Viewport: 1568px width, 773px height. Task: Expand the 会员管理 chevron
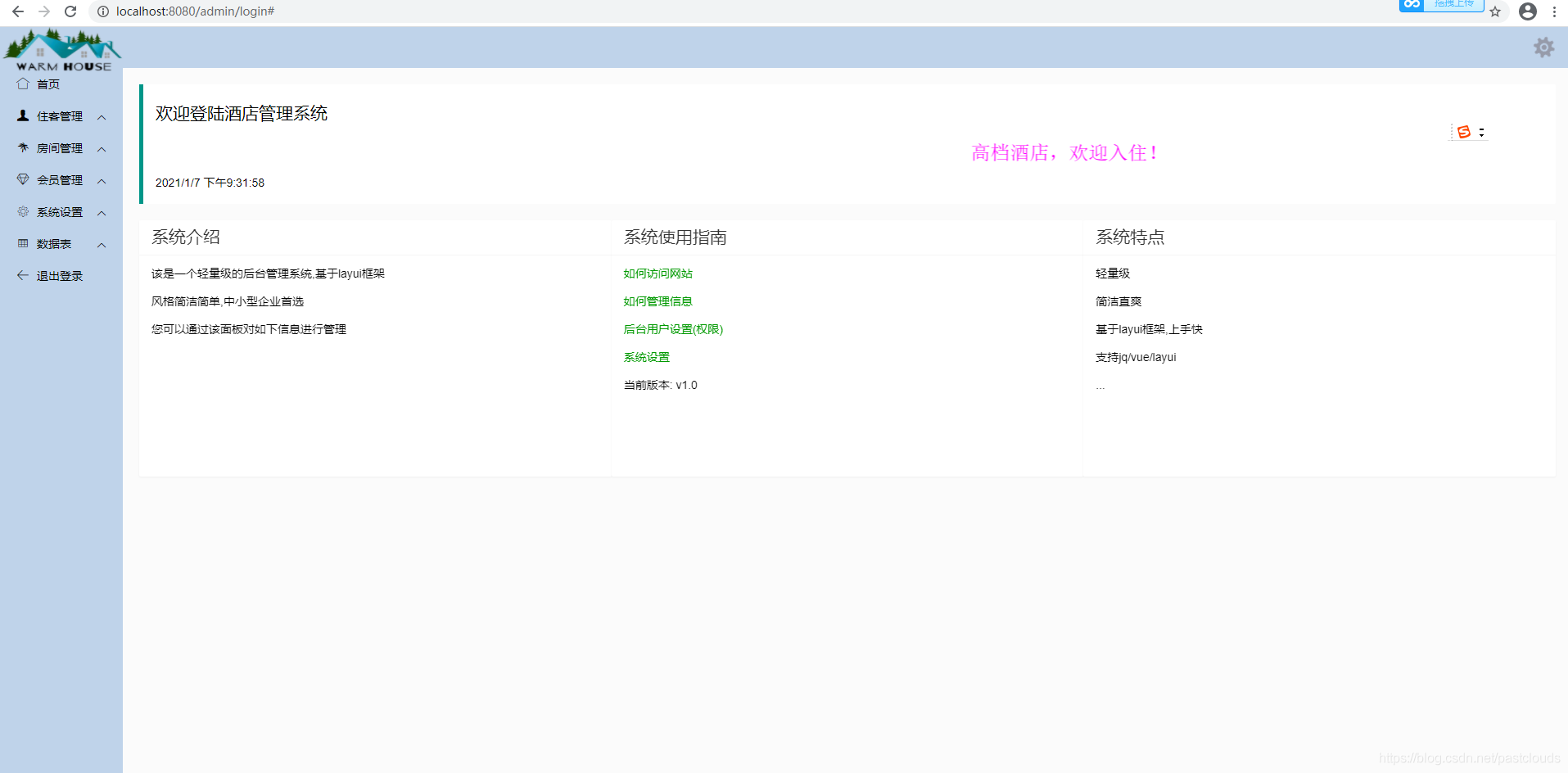[x=102, y=181]
